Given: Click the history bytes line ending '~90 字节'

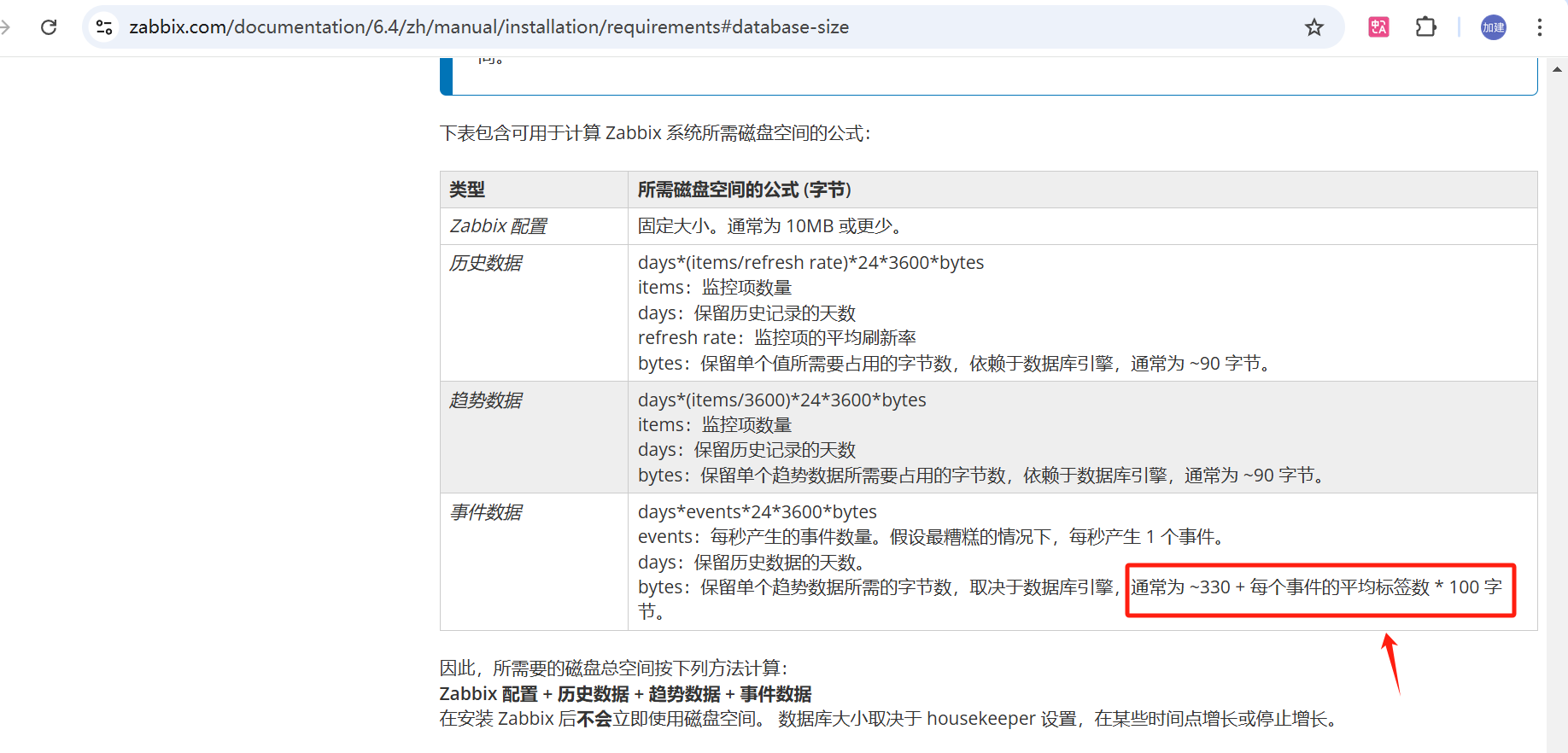Looking at the screenshot, I should point(957,364).
